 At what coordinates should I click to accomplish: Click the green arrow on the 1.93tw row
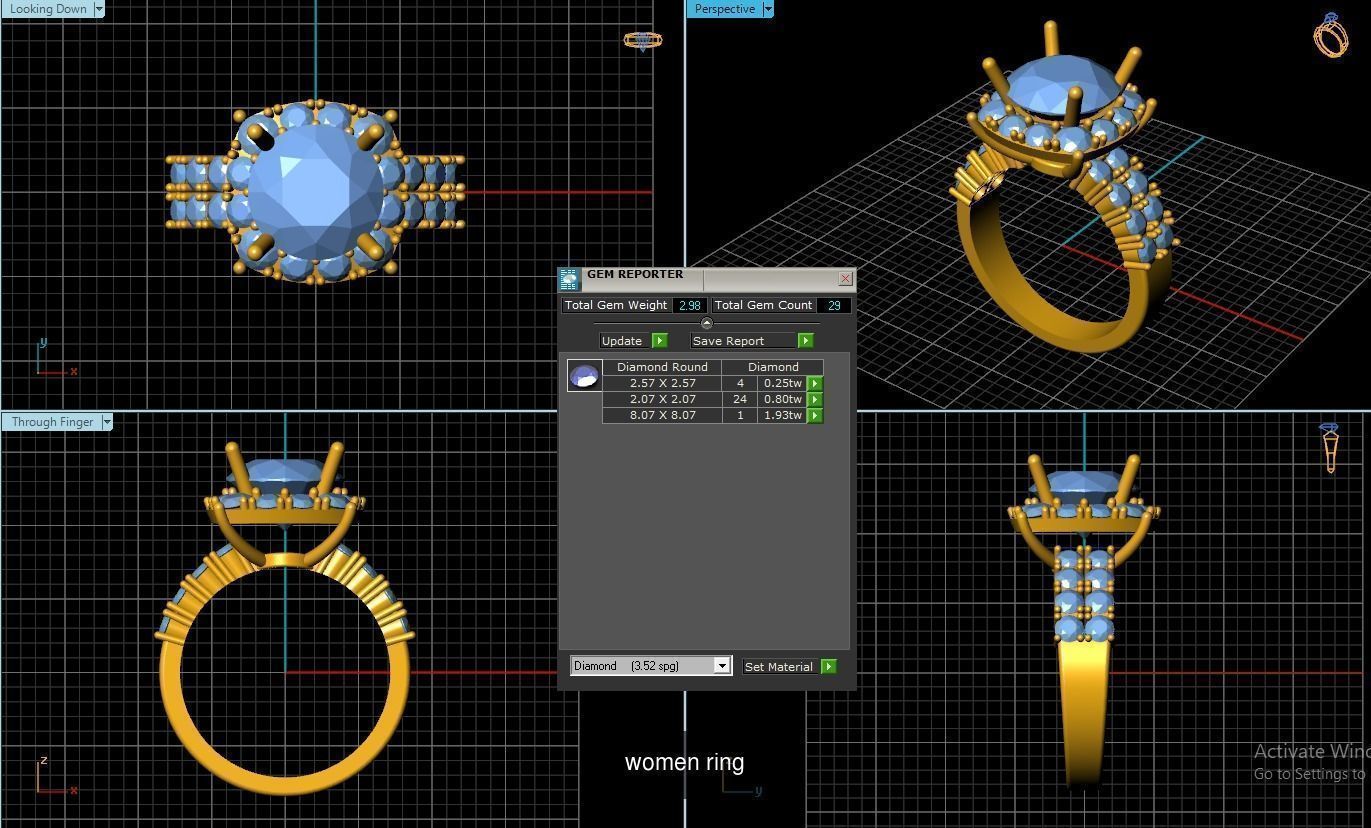[x=815, y=415]
